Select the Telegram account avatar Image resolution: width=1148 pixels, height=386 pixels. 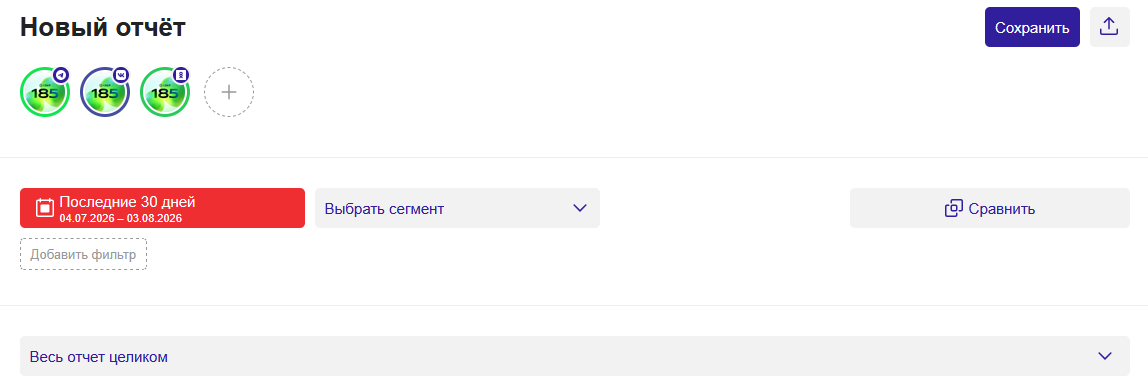click(x=45, y=92)
